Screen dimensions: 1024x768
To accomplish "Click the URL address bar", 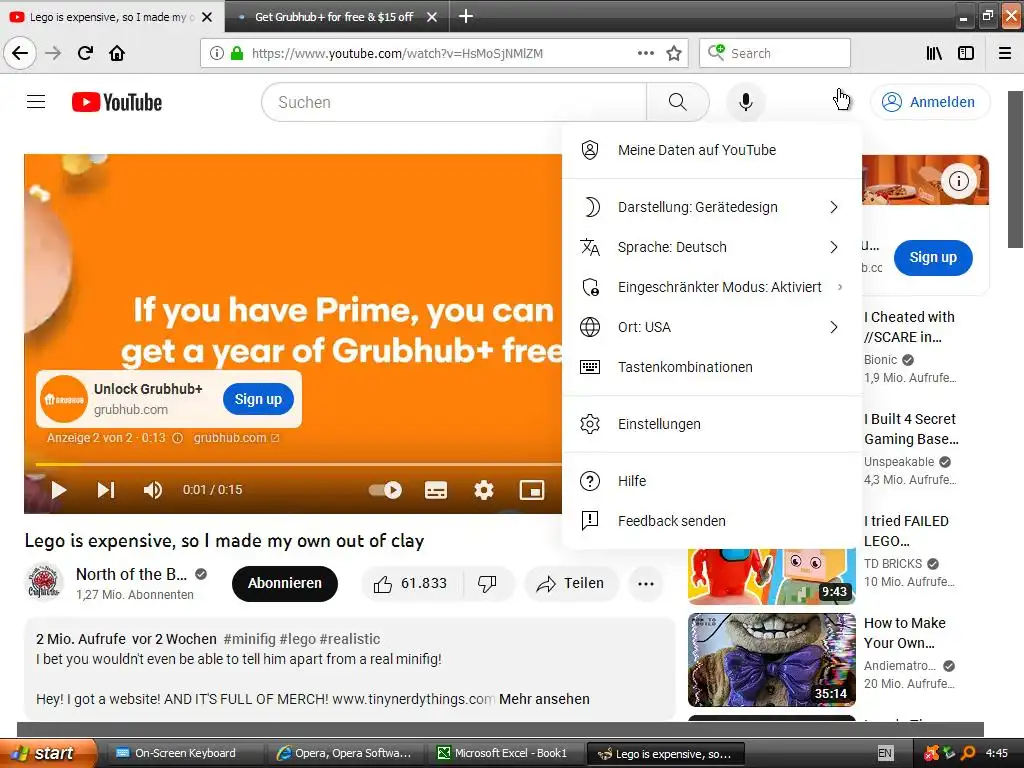I will pyautogui.click(x=444, y=53).
